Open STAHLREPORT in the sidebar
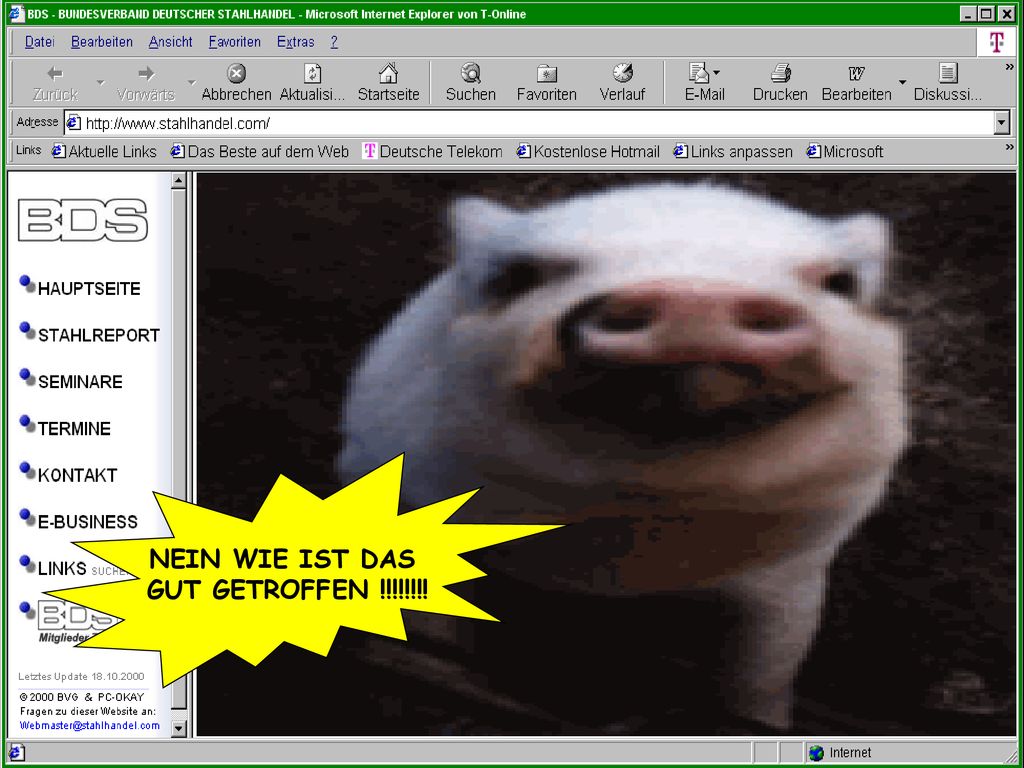The width and height of the screenshot is (1024, 768). (x=99, y=335)
